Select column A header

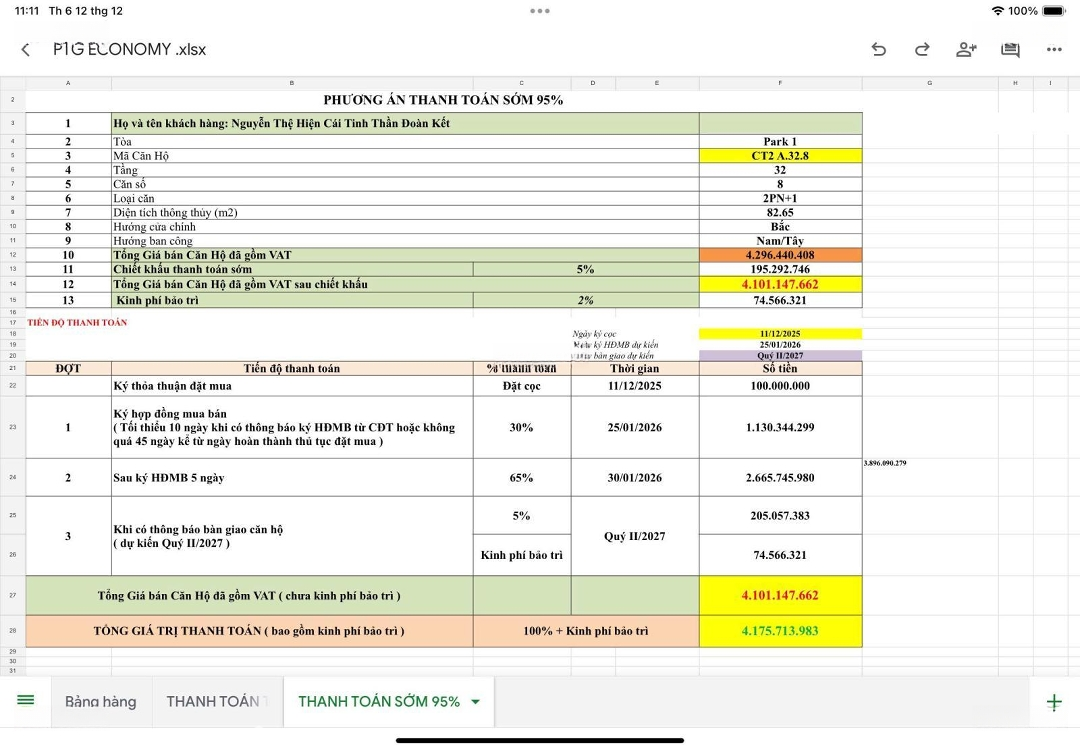coord(68,83)
